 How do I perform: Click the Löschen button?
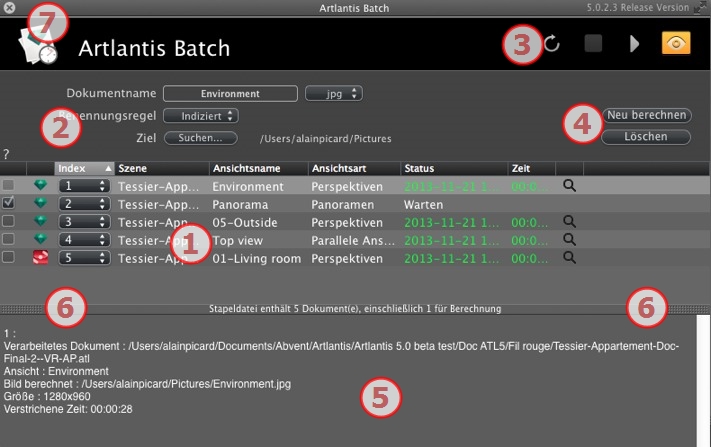point(646,137)
